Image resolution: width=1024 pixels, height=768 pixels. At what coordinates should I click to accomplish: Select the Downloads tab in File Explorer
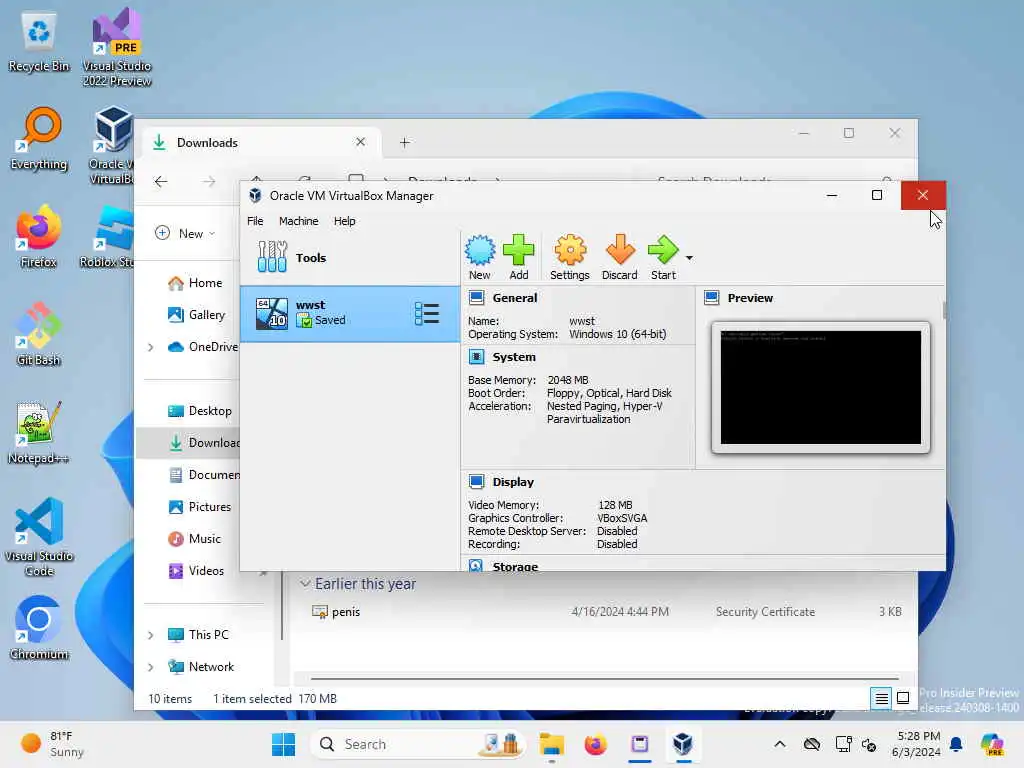coord(260,142)
